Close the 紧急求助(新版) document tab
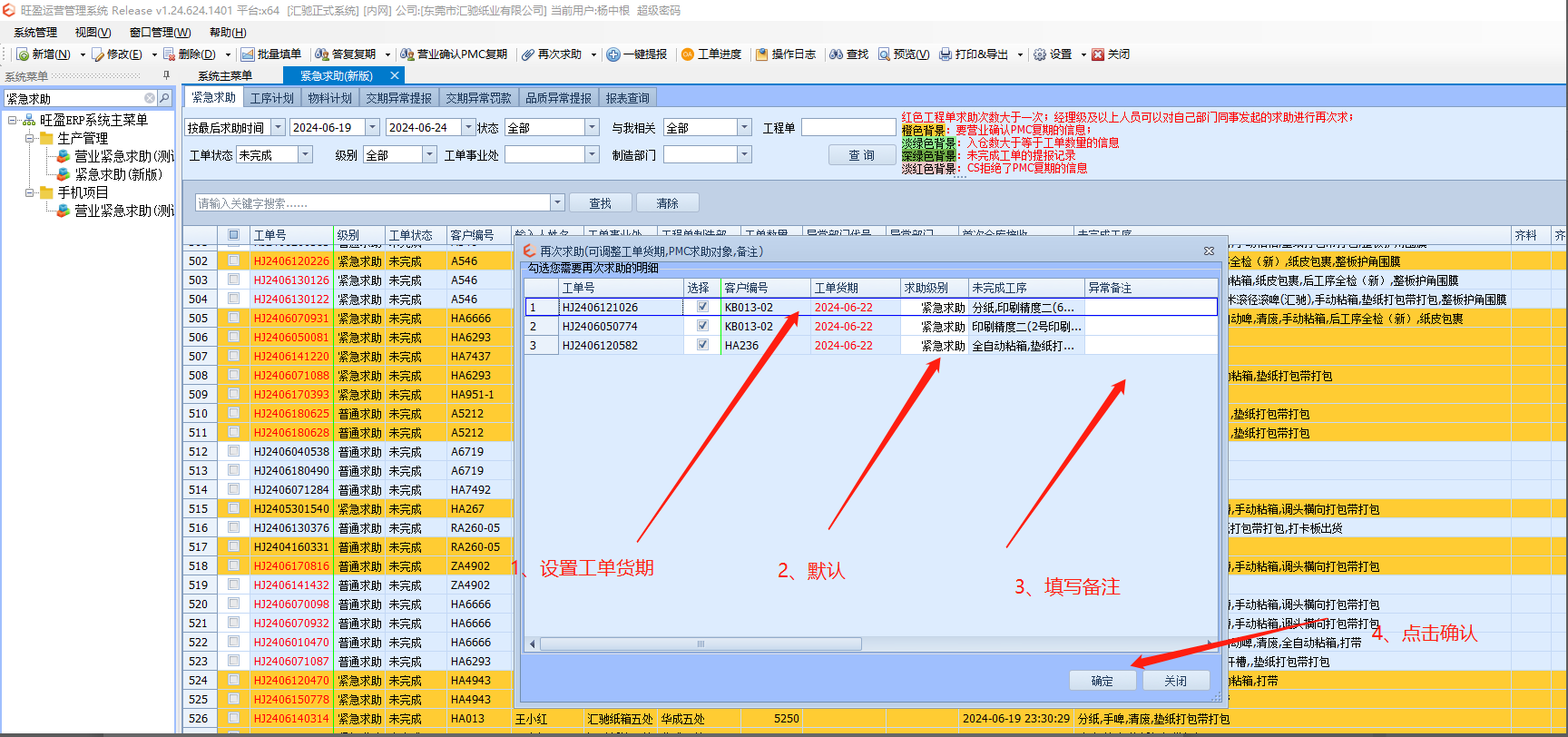 tap(394, 75)
